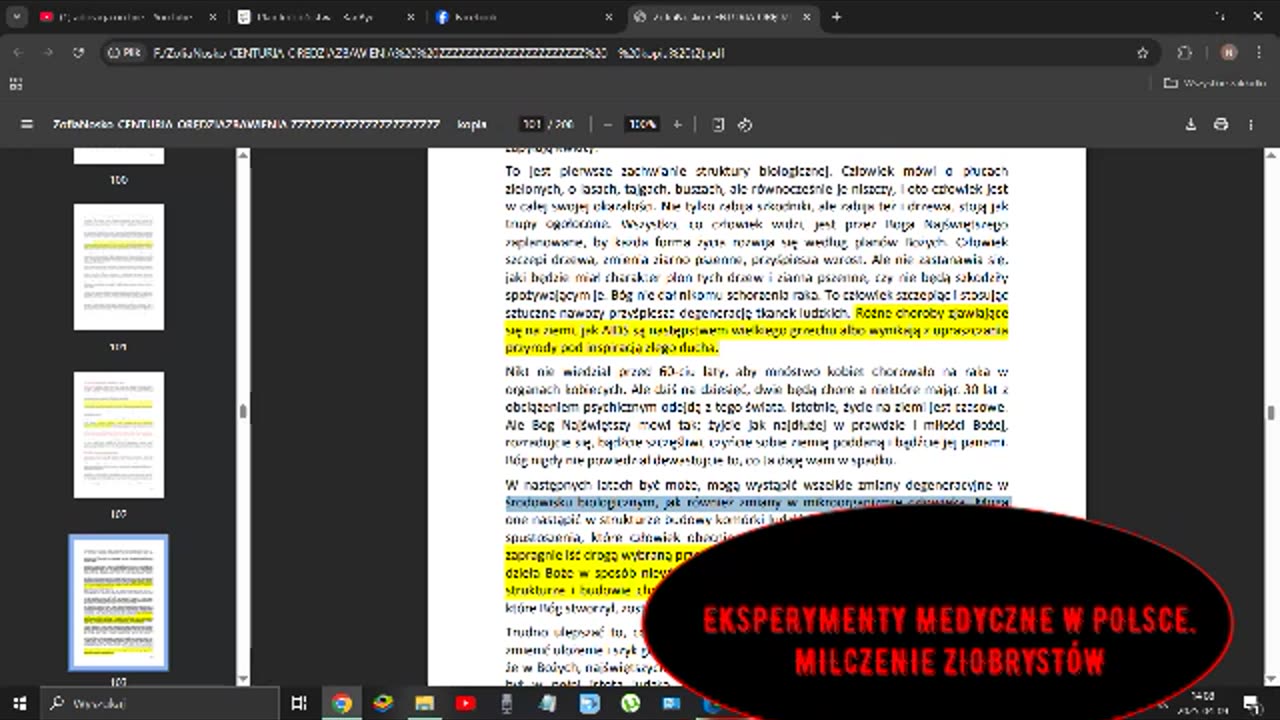Image resolution: width=1280 pixels, height=720 pixels.
Task: Download the PDF file
Action: point(1191,125)
